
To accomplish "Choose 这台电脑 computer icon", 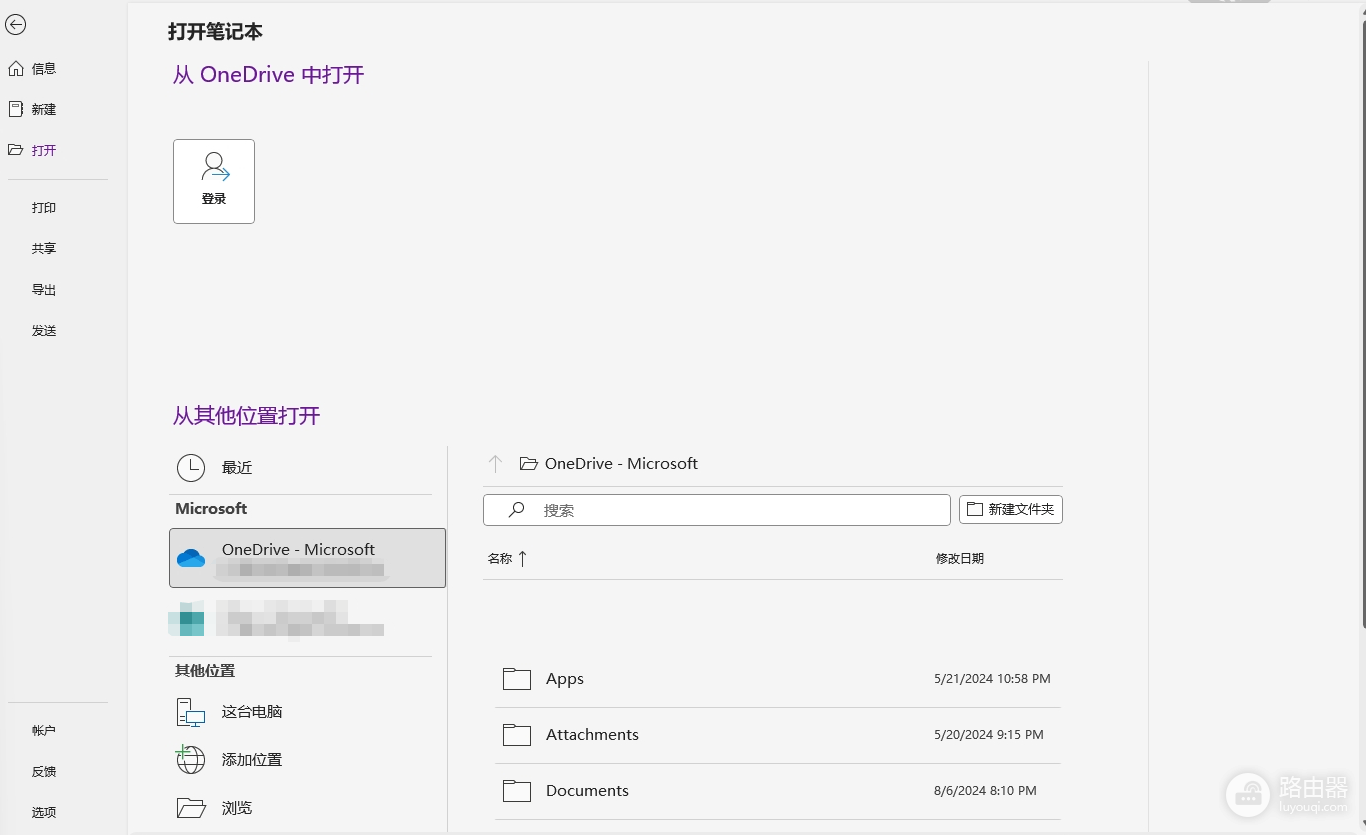I will click(x=190, y=712).
